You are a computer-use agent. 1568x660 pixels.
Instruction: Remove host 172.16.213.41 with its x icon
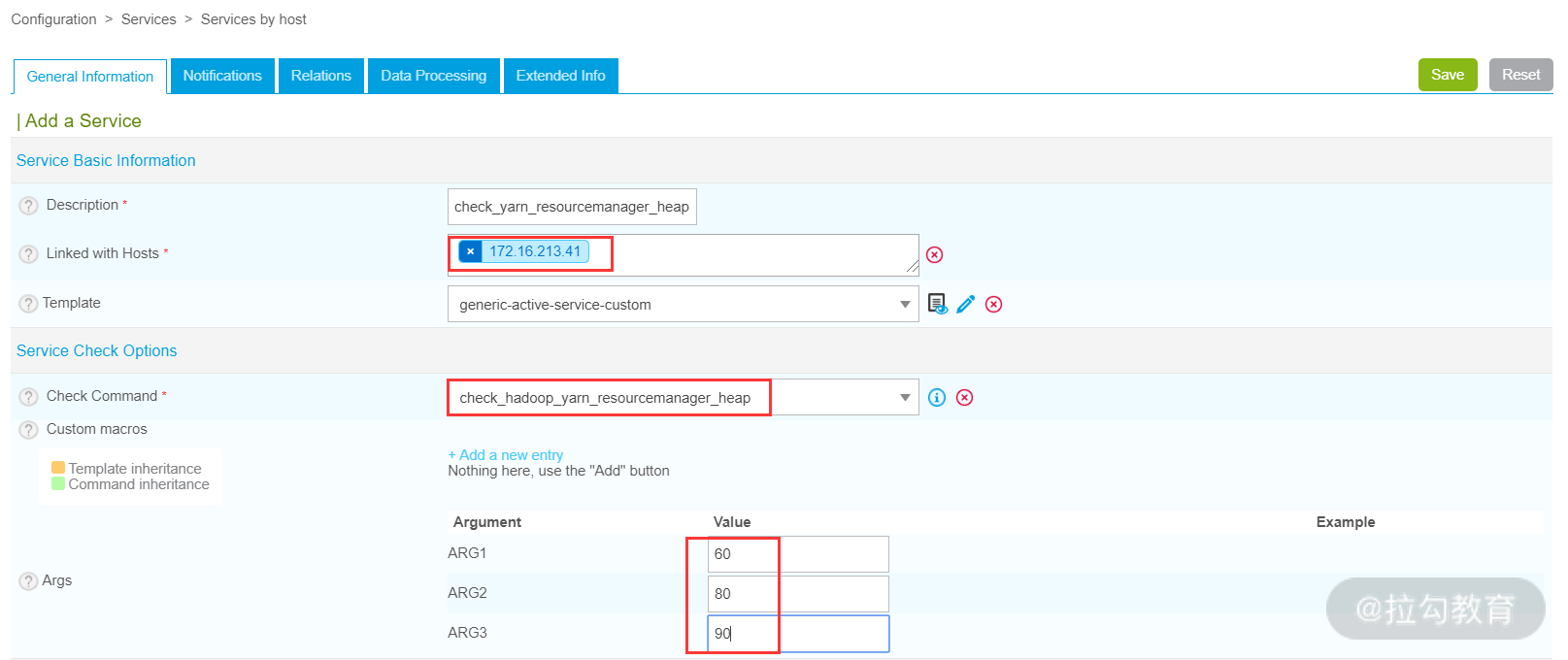tap(470, 251)
